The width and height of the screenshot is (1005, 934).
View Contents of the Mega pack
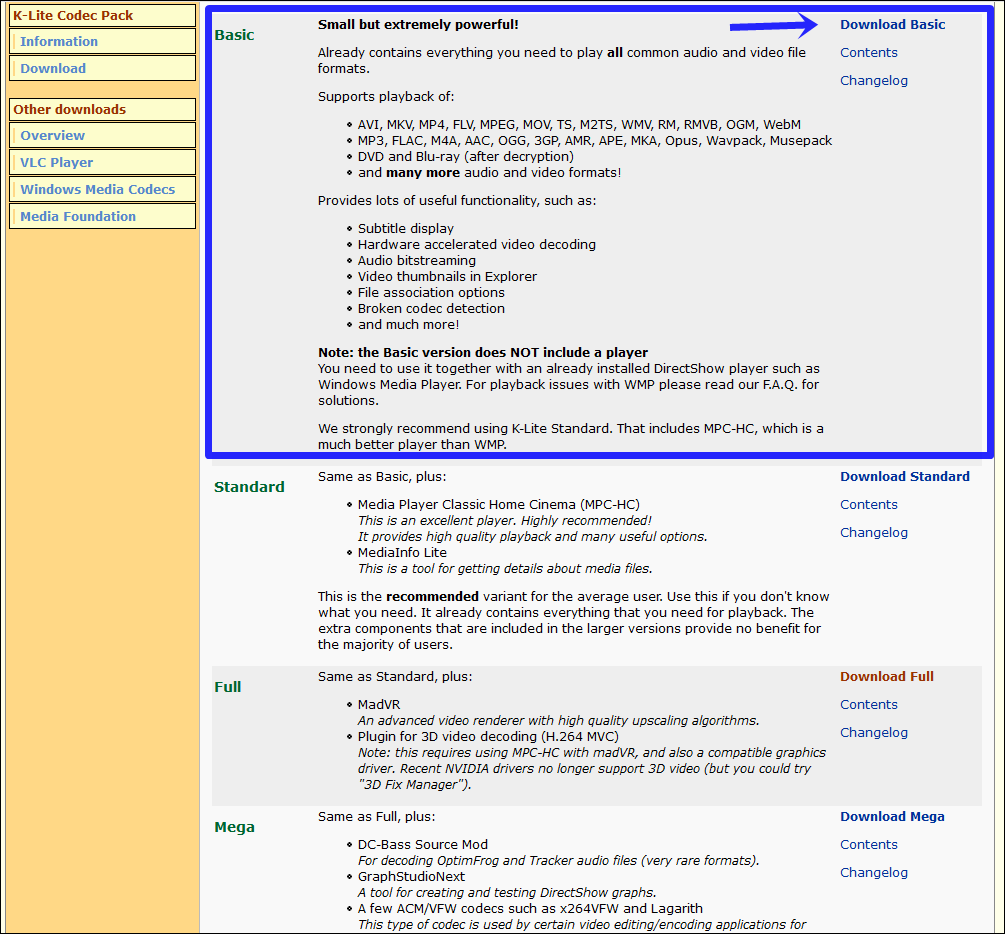tap(868, 845)
